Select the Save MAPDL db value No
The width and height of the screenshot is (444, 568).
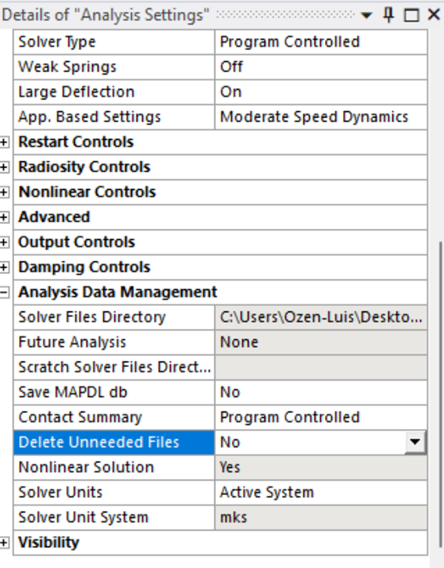pyautogui.click(x=321, y=392)
